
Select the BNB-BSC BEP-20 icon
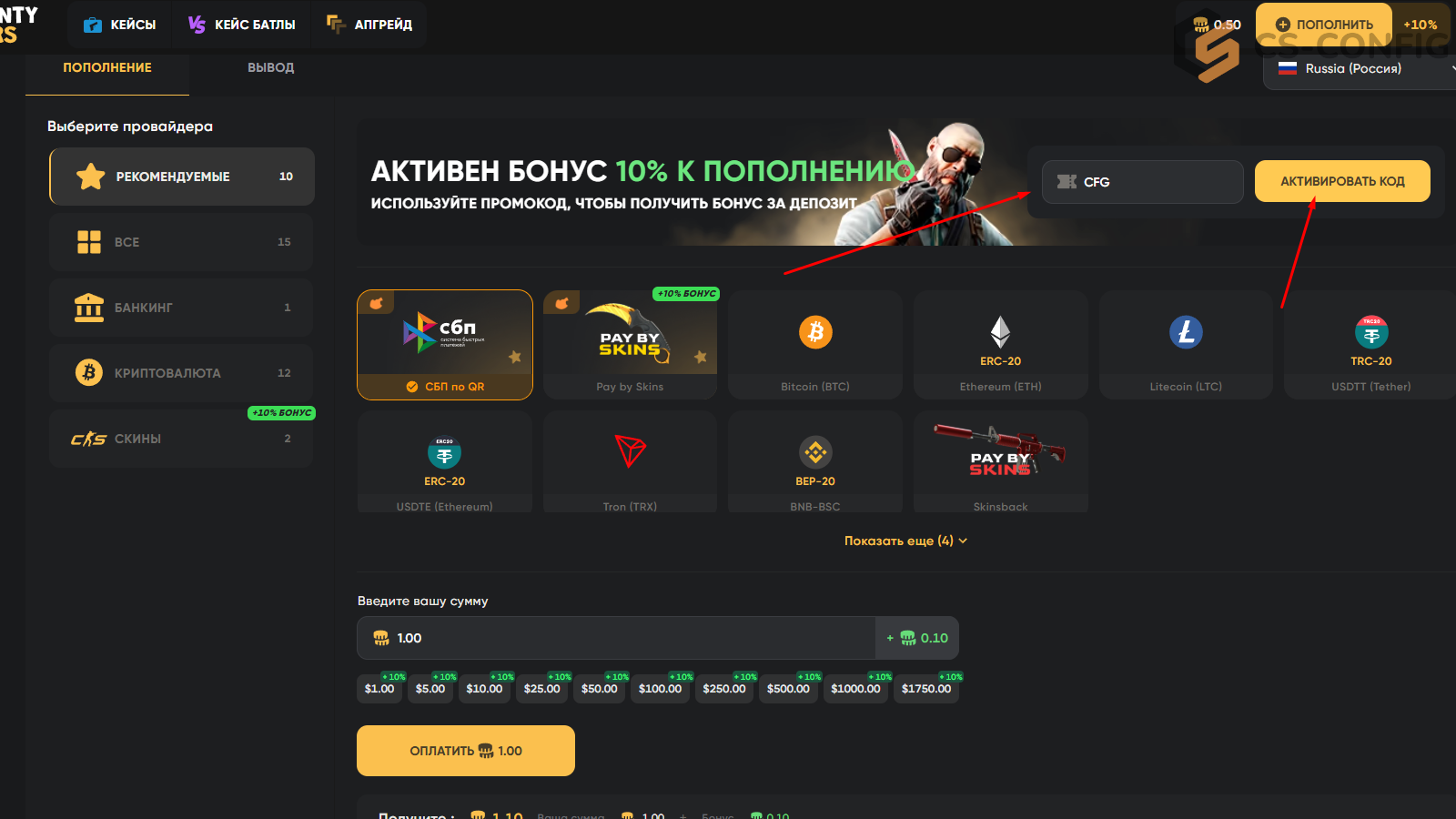click(815, 451)
